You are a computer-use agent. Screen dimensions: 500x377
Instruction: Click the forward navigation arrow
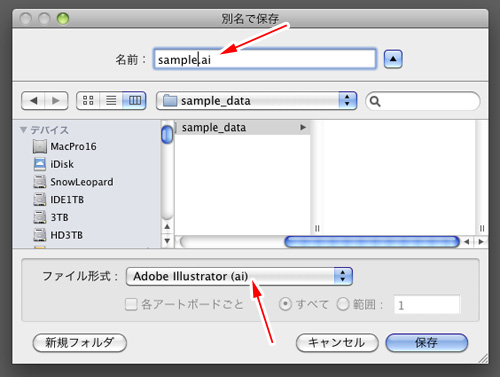56,100
